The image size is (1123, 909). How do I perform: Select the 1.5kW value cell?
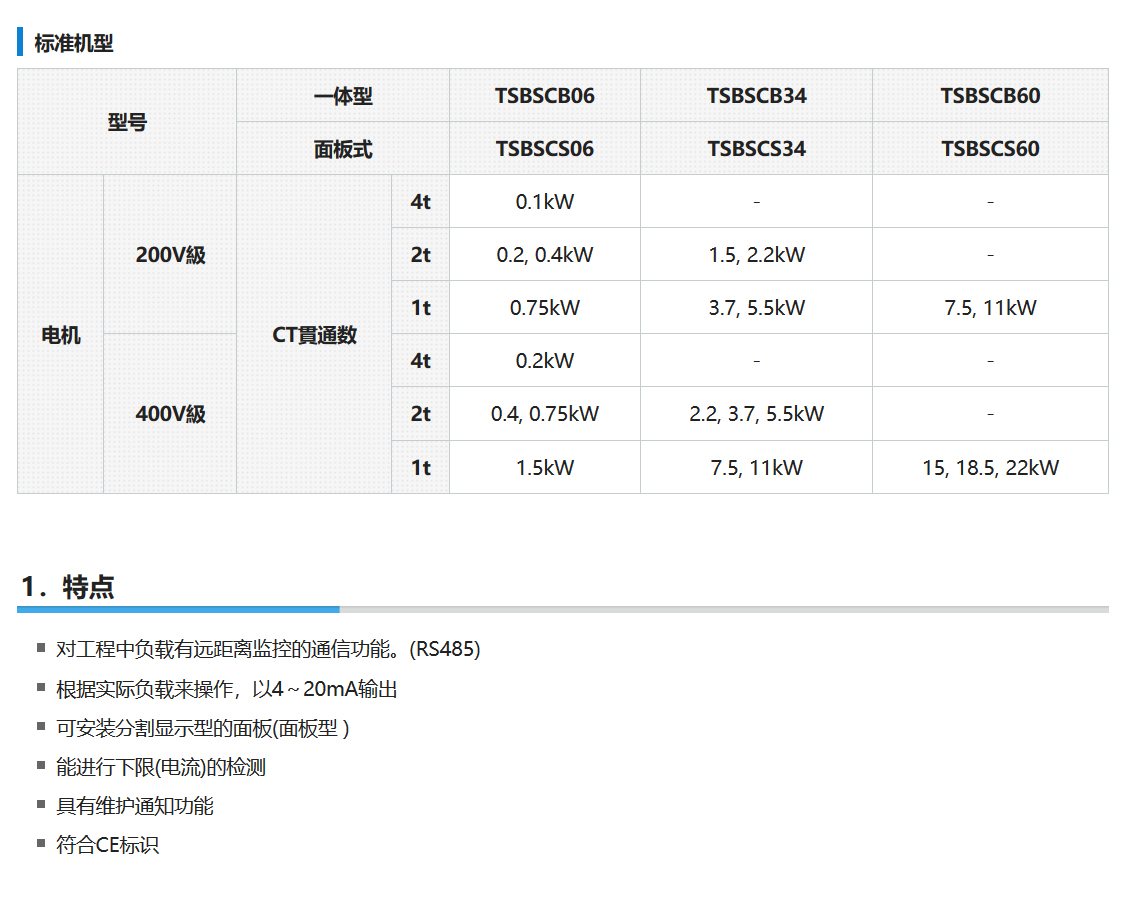tap(545, 467)
